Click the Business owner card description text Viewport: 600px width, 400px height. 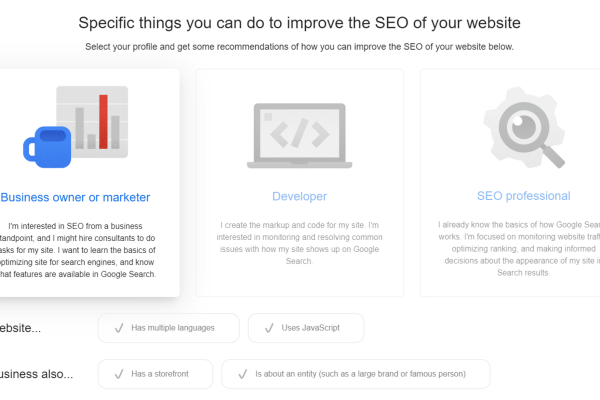coord(78,250)
